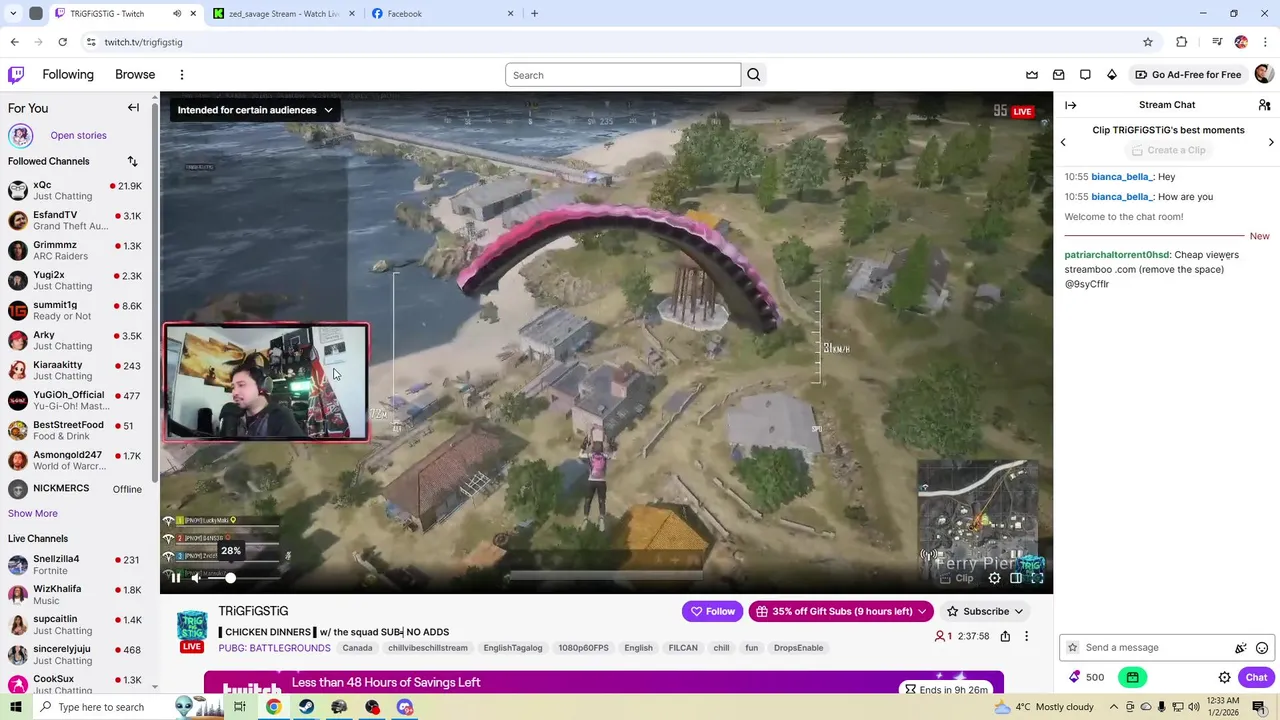This screenshot has height=720, width=1280.
Task: Collapse the For You sidebar
Action: tap(133, 108)
